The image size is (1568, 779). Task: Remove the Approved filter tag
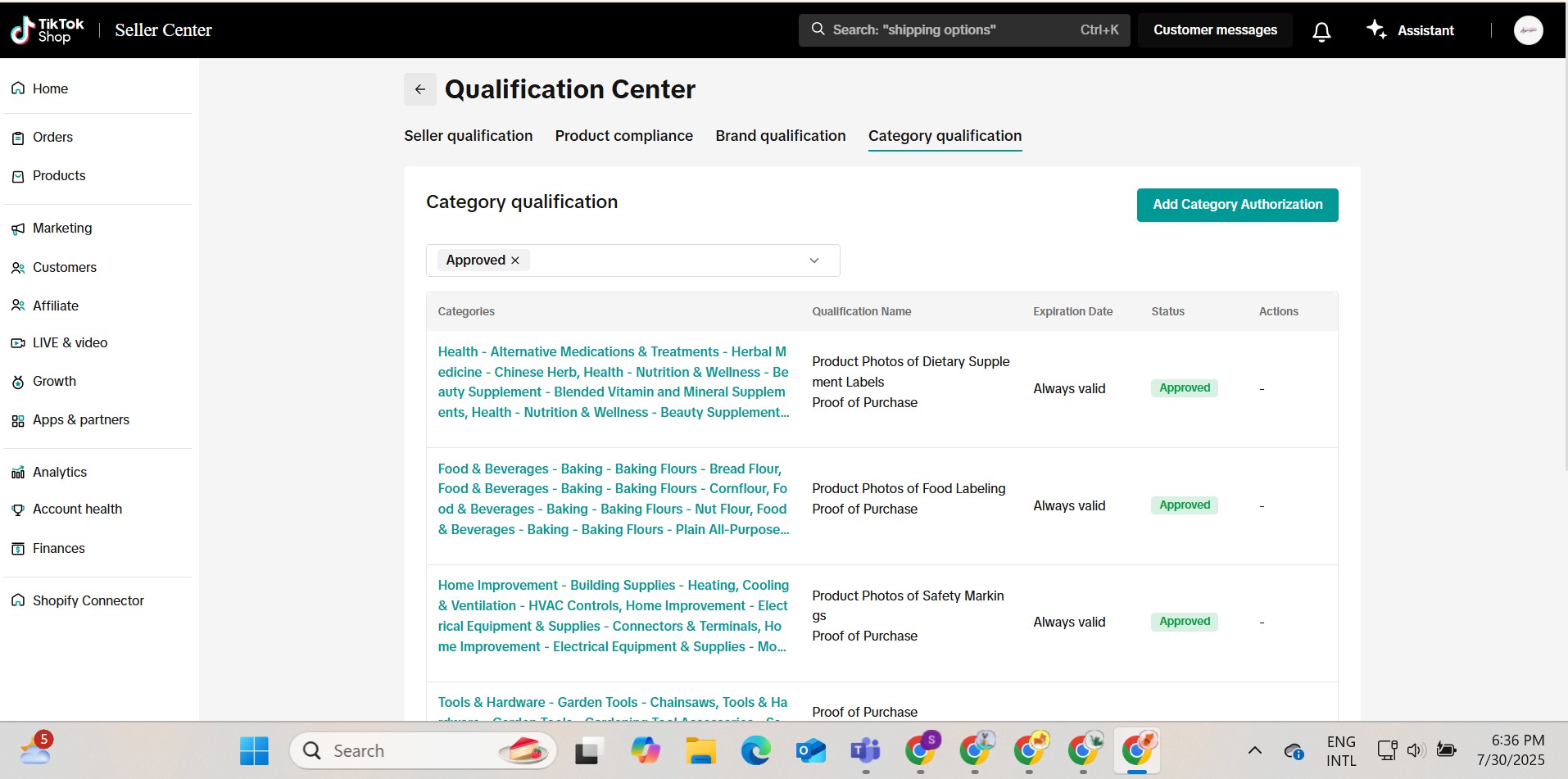click(x=515, y=260)
